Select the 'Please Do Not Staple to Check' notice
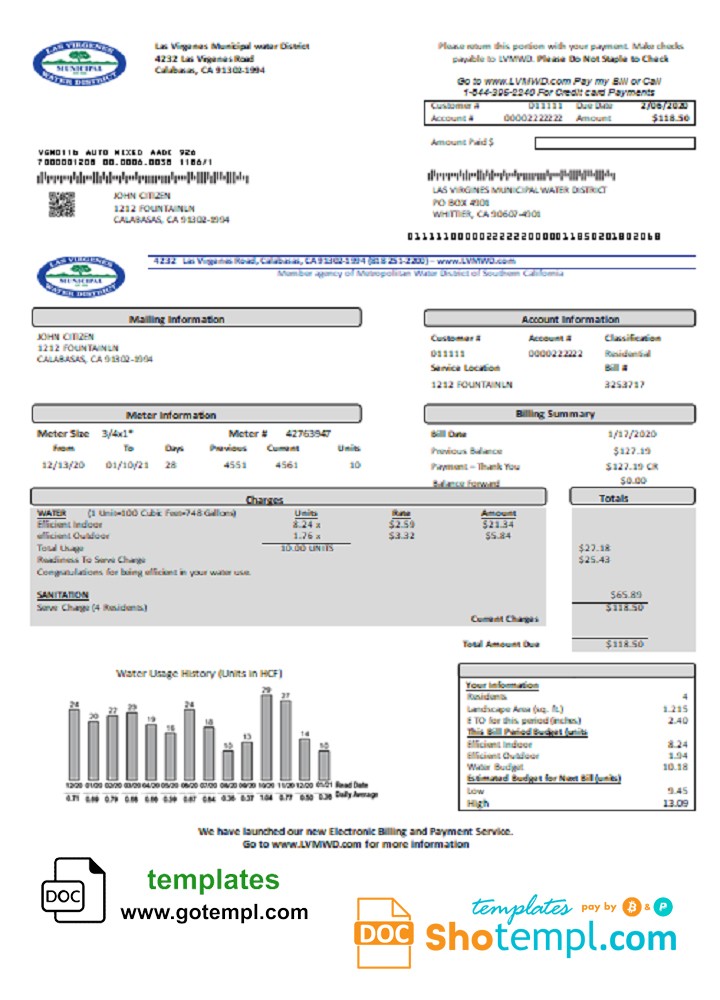The height and width of the screenshot is (1000, 720). (603, 59)
